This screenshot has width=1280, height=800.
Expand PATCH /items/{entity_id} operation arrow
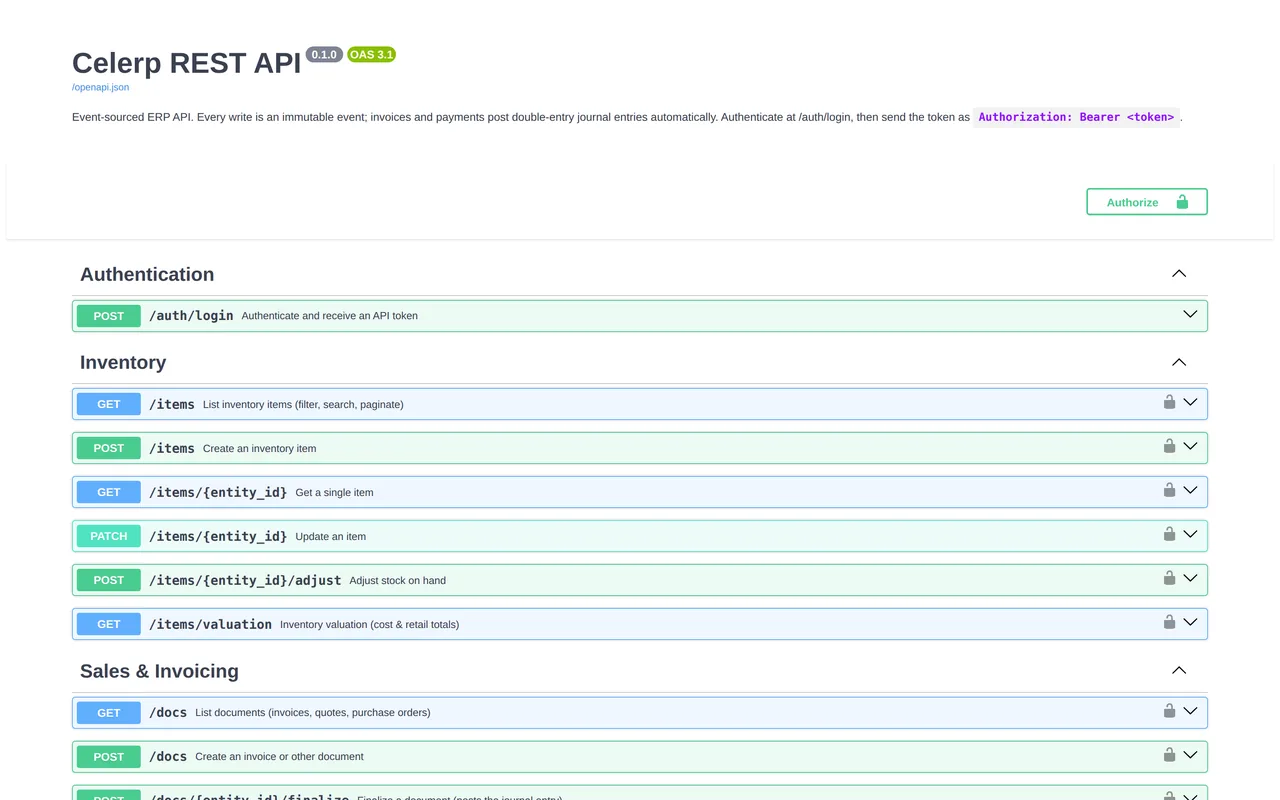pyautogui.click(x=1190, y=534)
